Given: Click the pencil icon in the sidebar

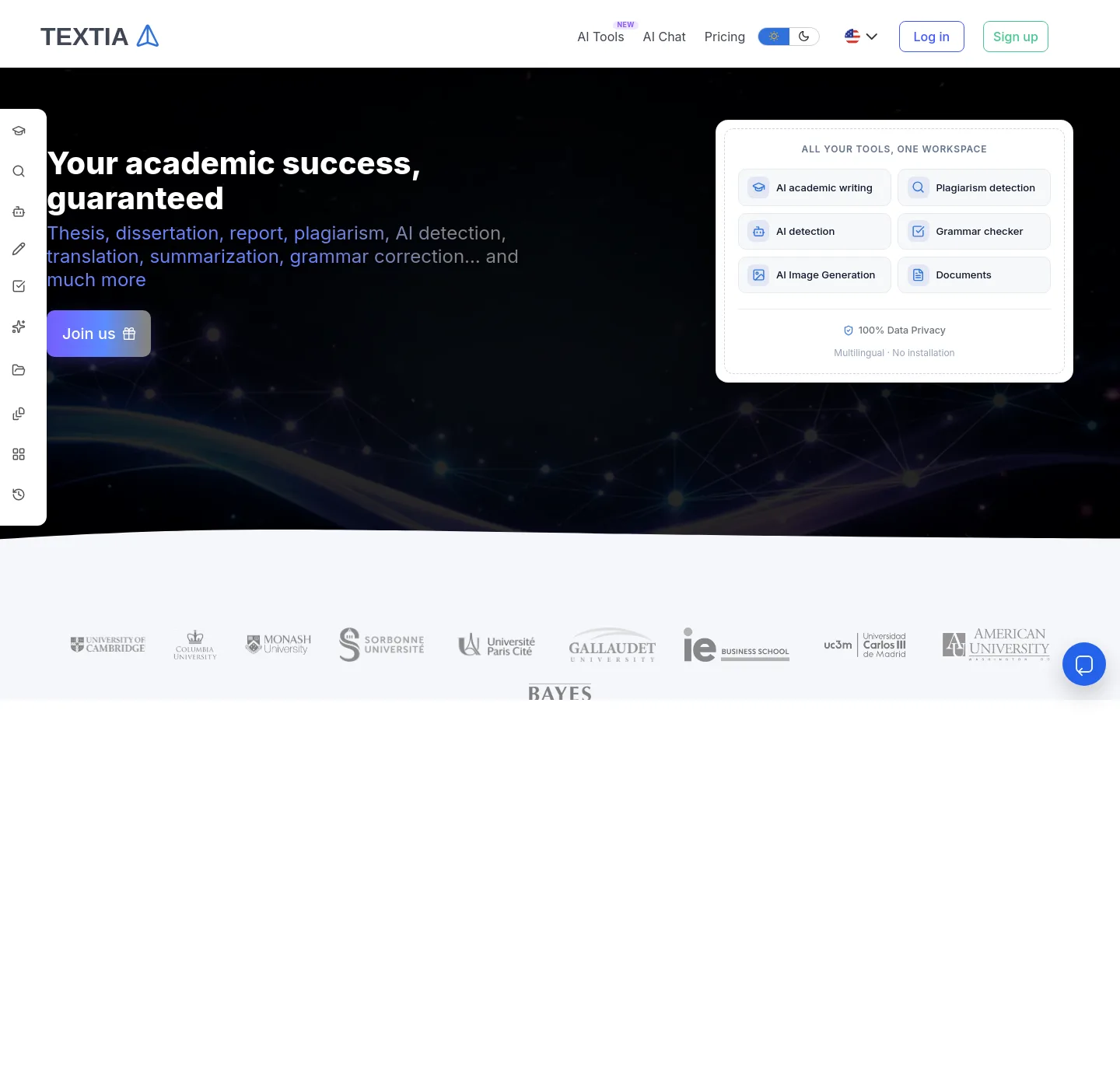Looking at the screenshot, I should tap(19, 249).
